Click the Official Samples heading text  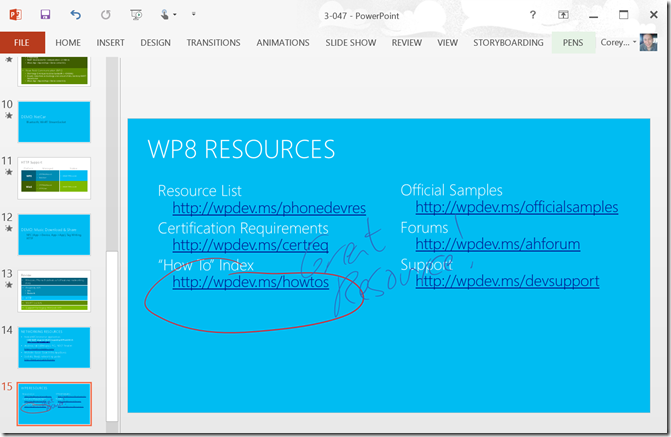point(451,190)
